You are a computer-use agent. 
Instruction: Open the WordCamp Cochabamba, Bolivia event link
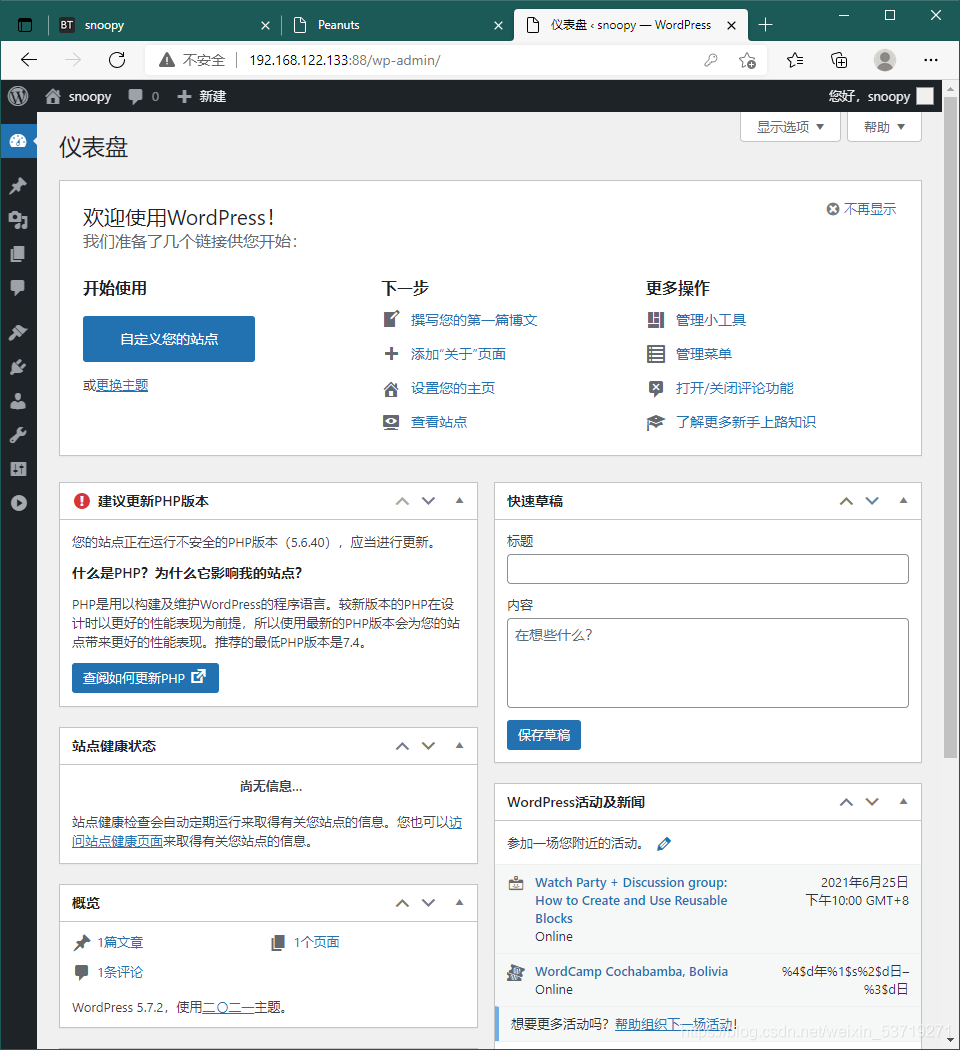631,972
